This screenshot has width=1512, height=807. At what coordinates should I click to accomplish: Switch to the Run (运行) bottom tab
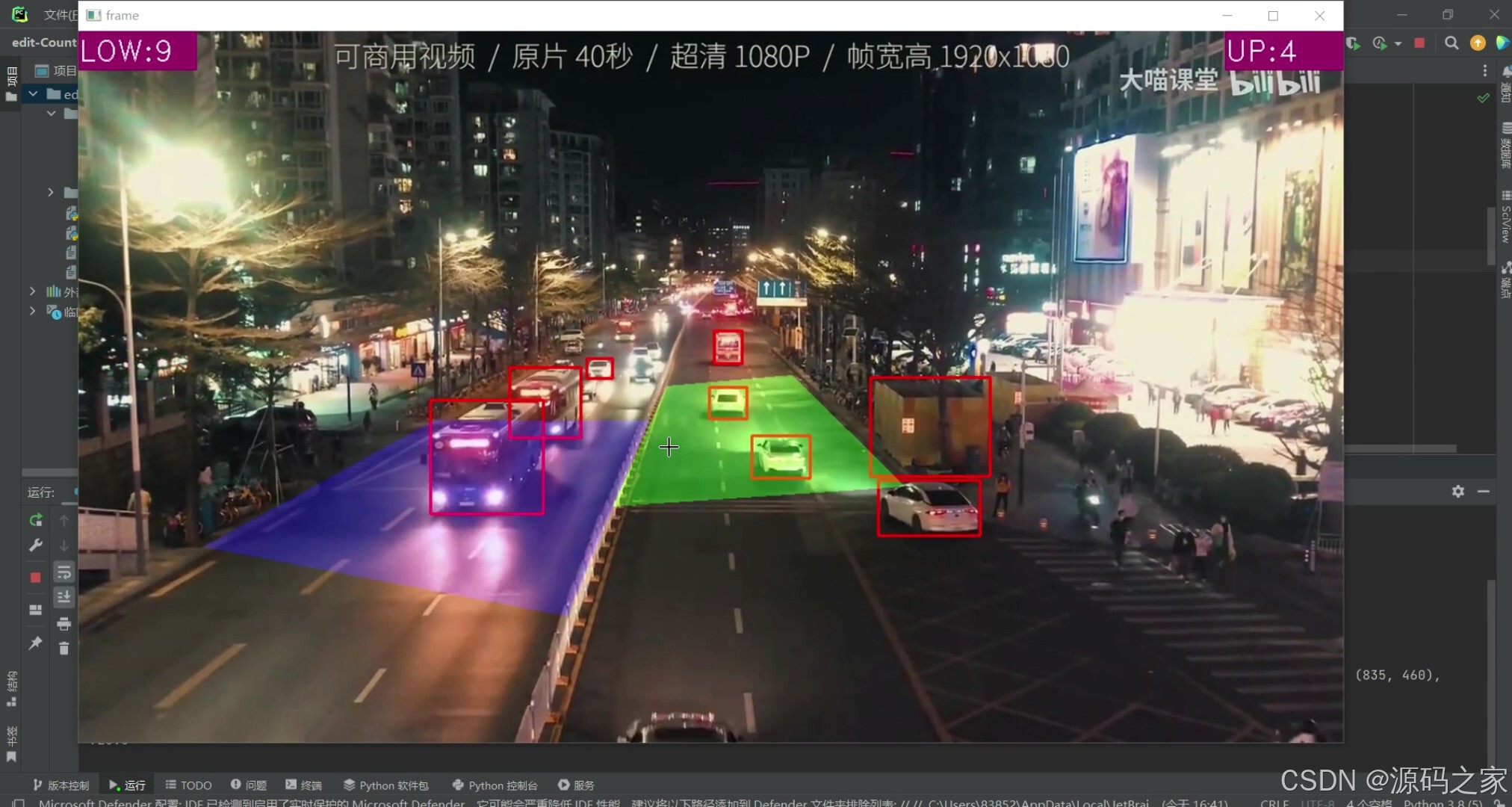point(128,785)
